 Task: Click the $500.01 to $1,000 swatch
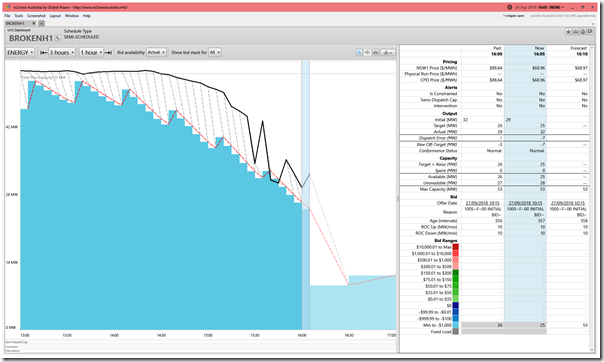click(456, 260)
